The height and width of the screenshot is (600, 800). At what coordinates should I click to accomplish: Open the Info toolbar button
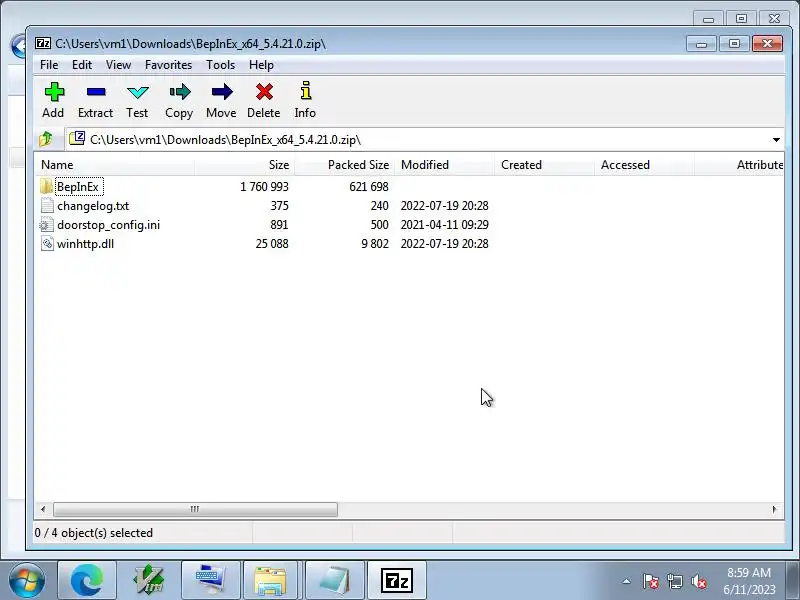(305, 91)
